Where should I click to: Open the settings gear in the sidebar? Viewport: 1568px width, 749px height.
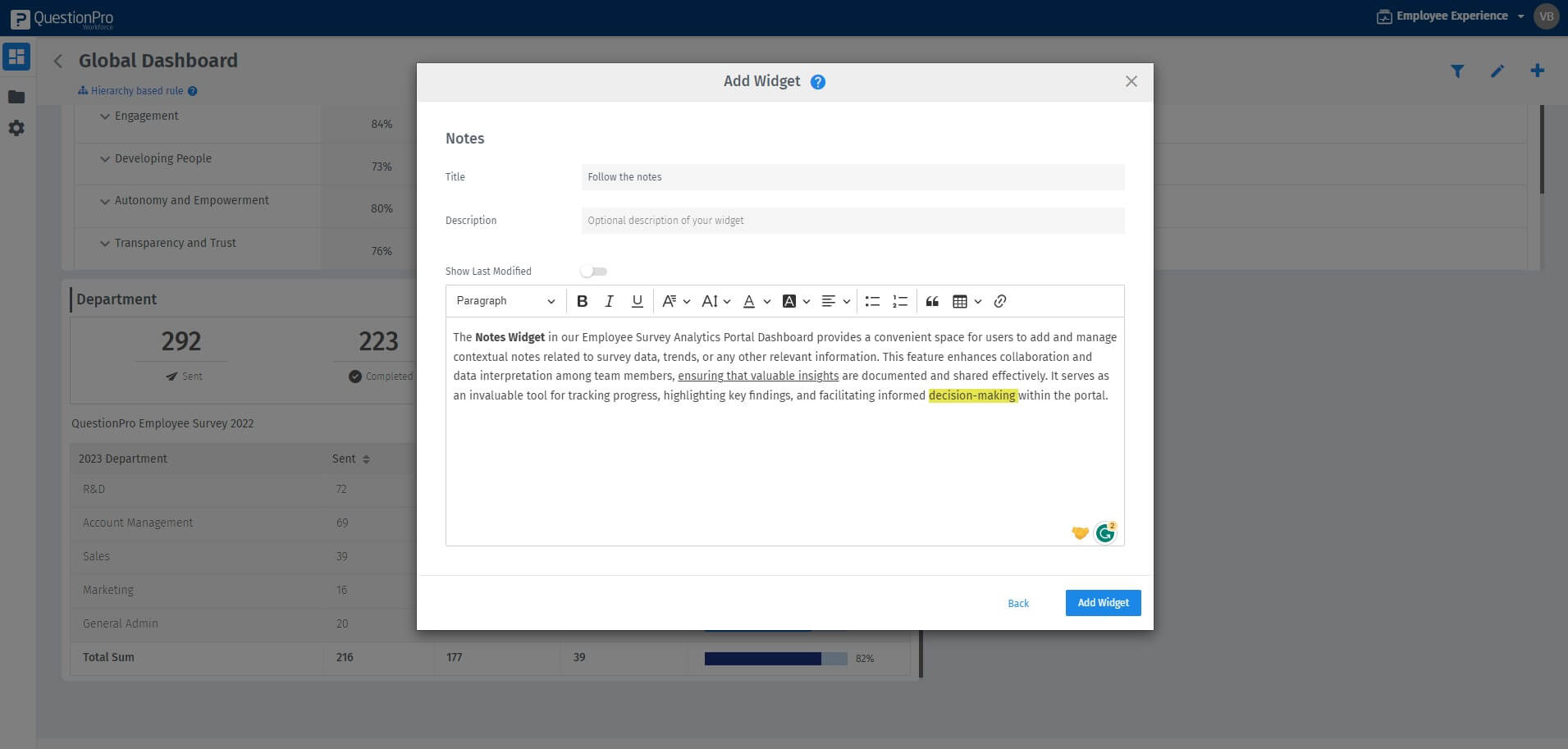coord(16,128)
